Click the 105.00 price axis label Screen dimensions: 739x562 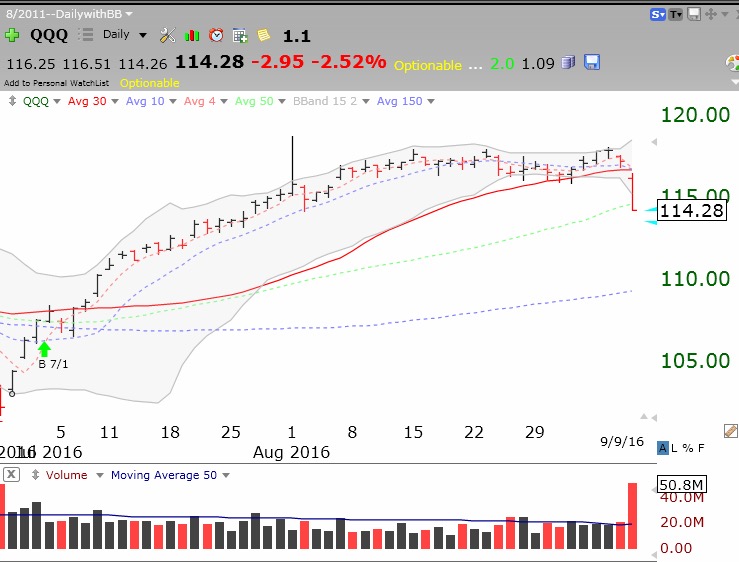click(x=695, y=361)
